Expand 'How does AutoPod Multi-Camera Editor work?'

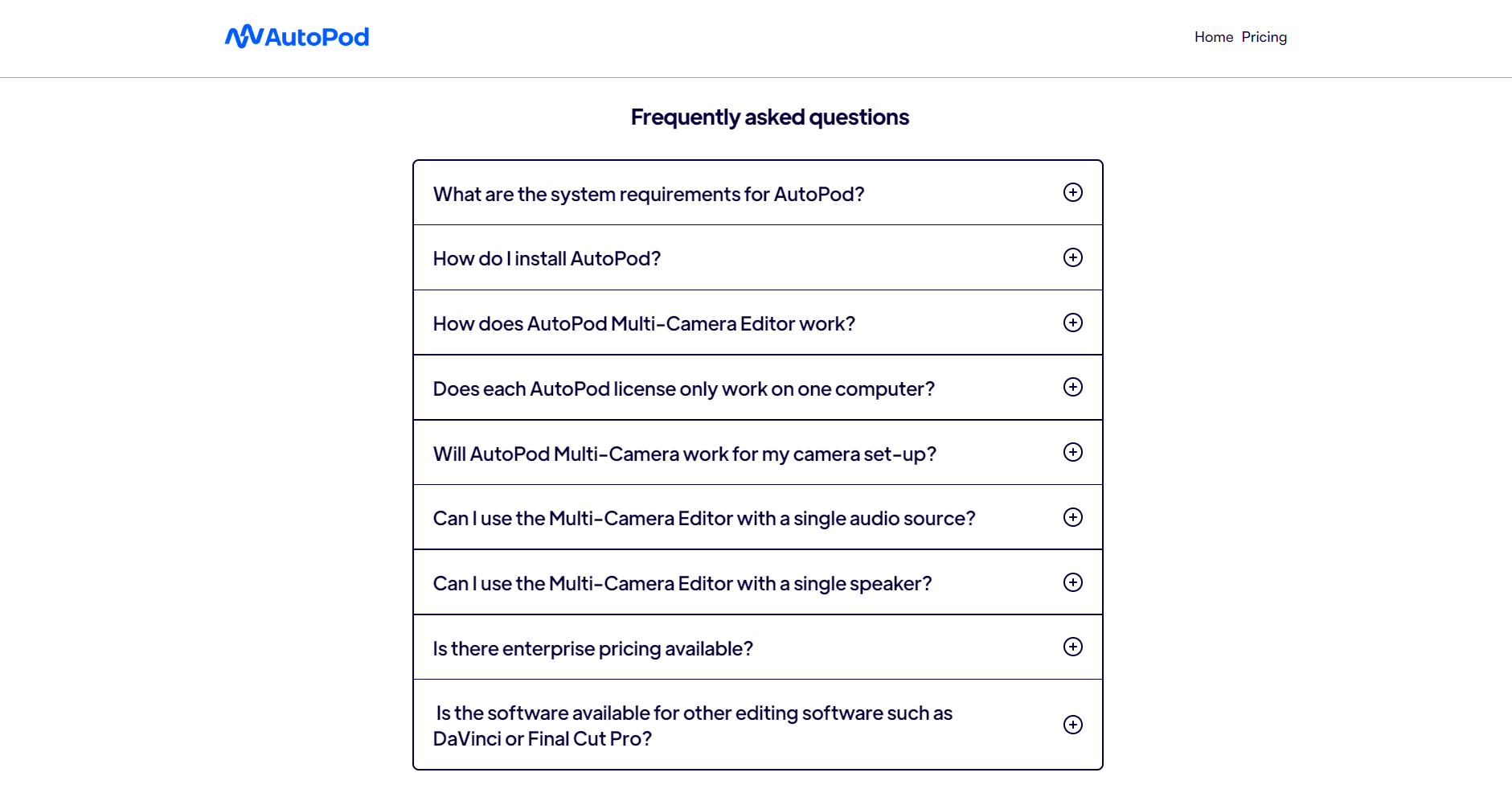coord(643,324)
